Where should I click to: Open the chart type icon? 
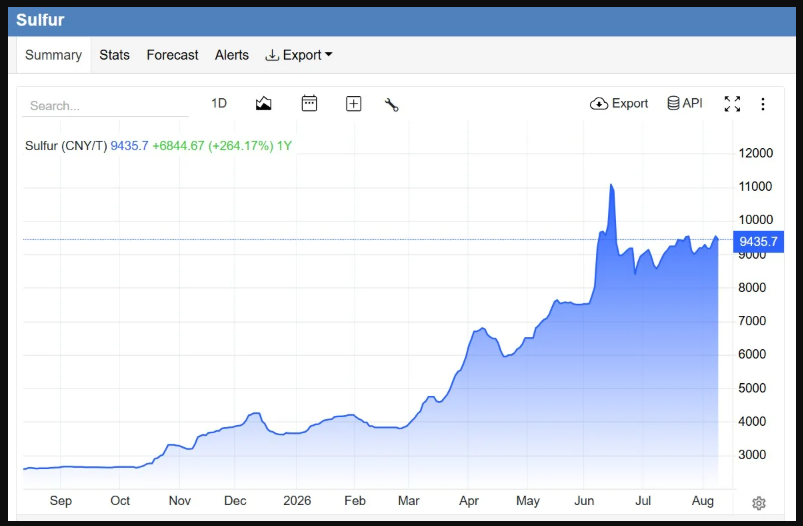263,103
